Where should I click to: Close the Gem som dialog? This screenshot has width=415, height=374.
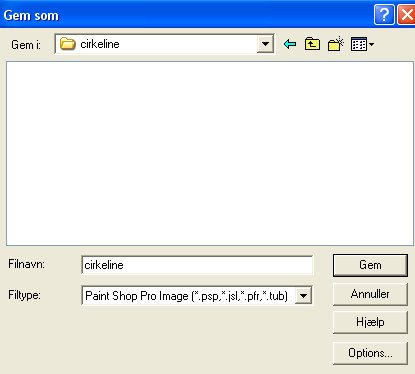(407, 15)
